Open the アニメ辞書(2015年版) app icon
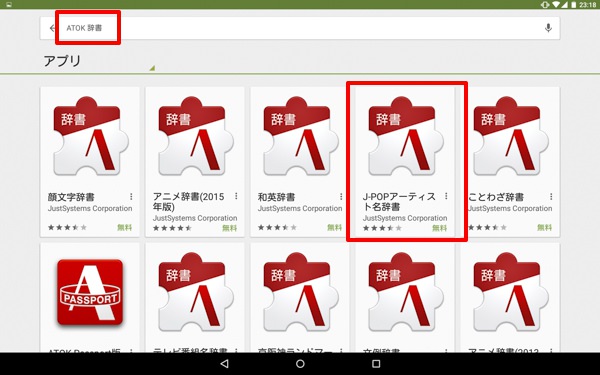 [196, 137]
